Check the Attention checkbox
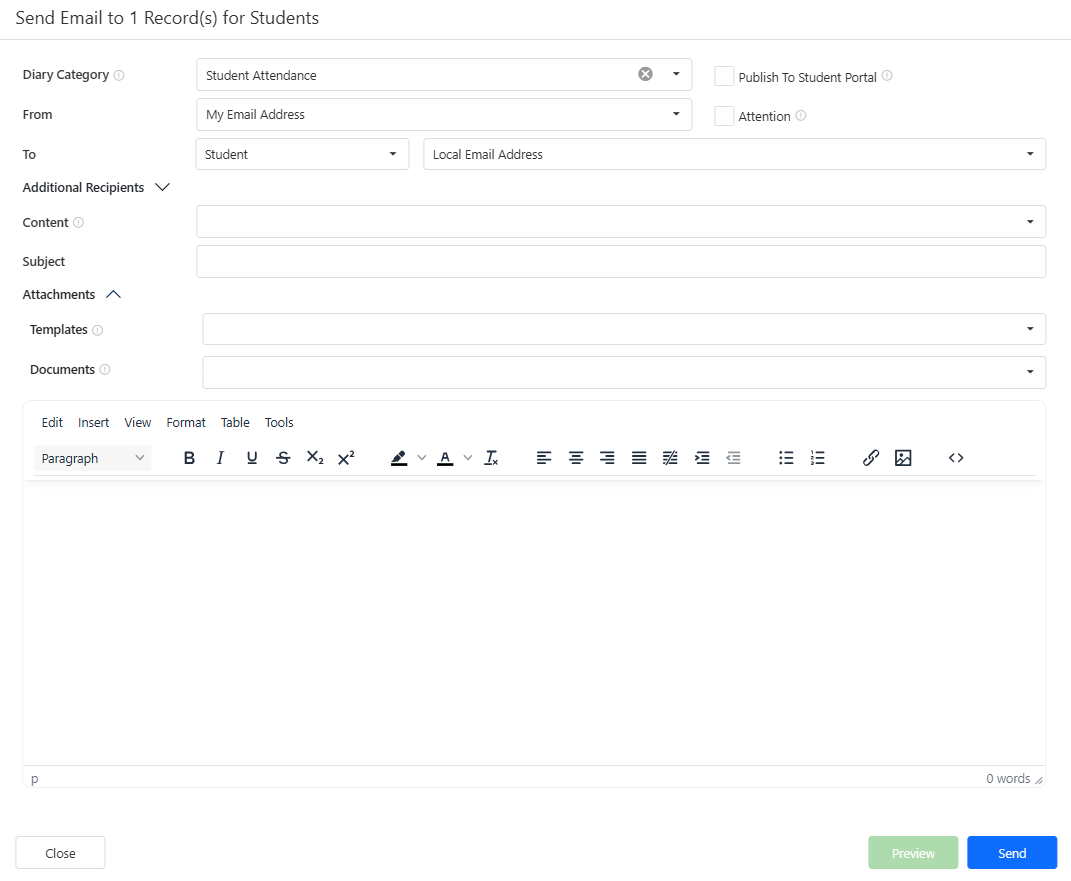 (x=724, y=116)
